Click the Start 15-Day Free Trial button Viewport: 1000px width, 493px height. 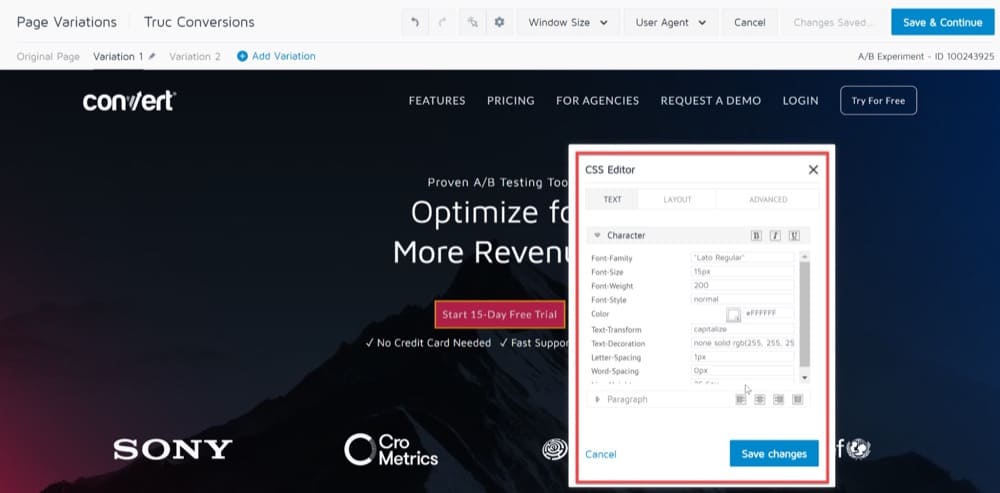pyautogui.click(x=499, y=314)
